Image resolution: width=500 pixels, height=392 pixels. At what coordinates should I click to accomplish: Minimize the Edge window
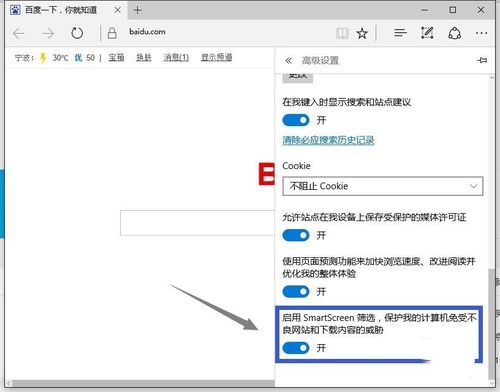425,10
